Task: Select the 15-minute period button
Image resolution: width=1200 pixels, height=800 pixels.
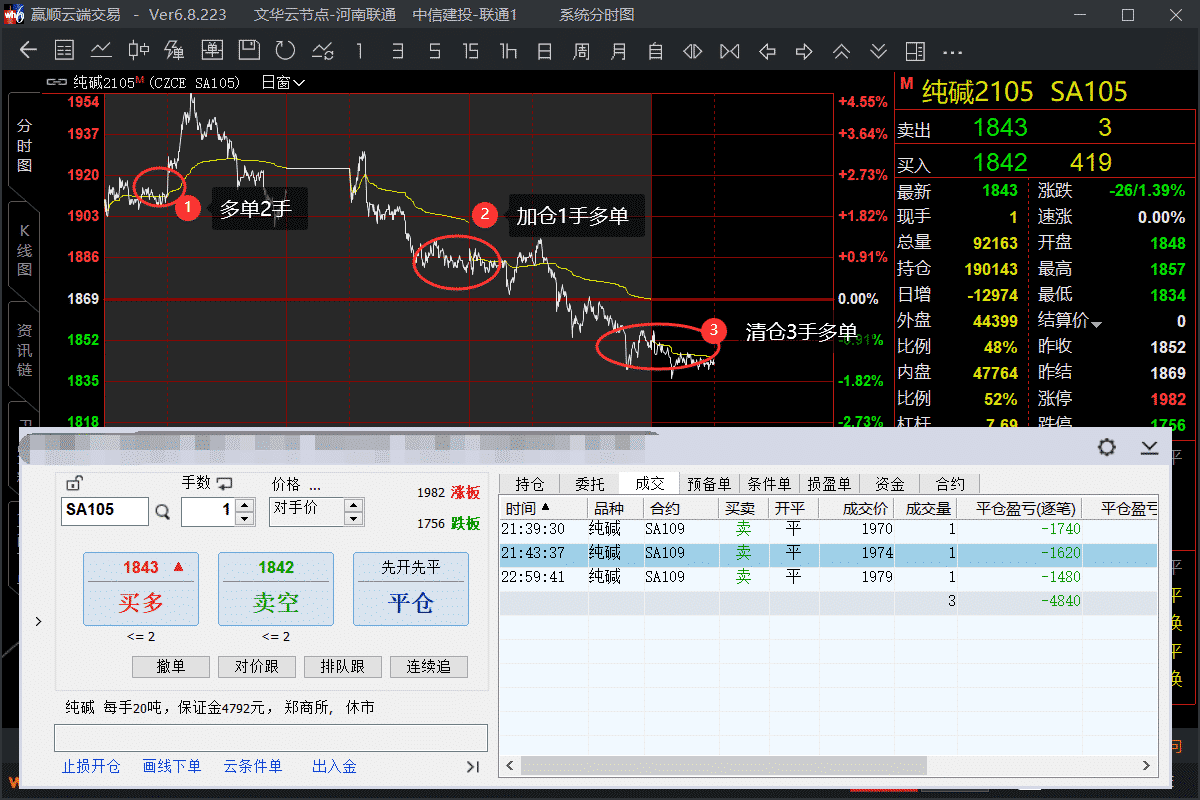Action: coord(471,51)
